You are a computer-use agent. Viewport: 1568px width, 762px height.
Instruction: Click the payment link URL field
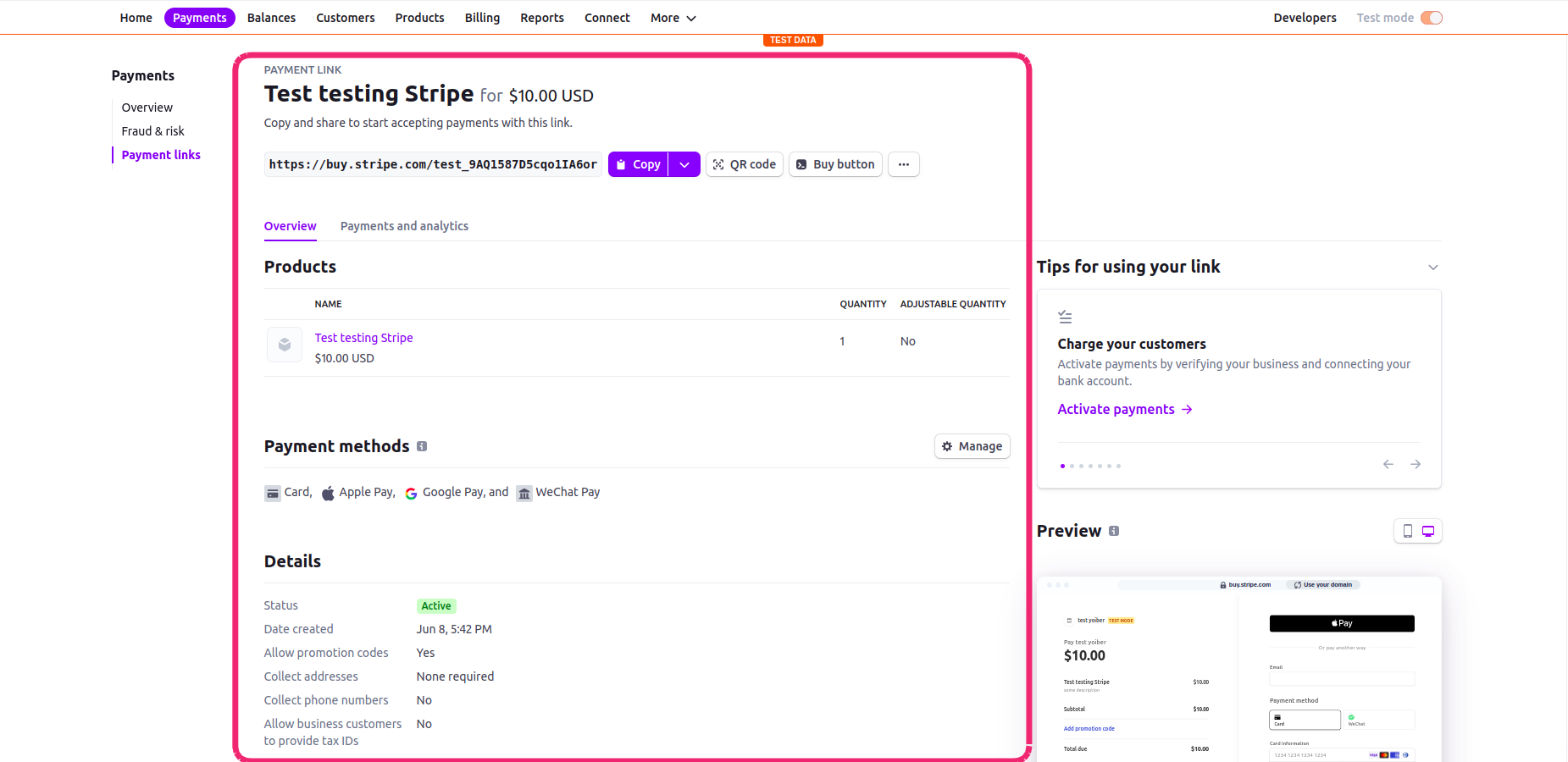[433, 164]
